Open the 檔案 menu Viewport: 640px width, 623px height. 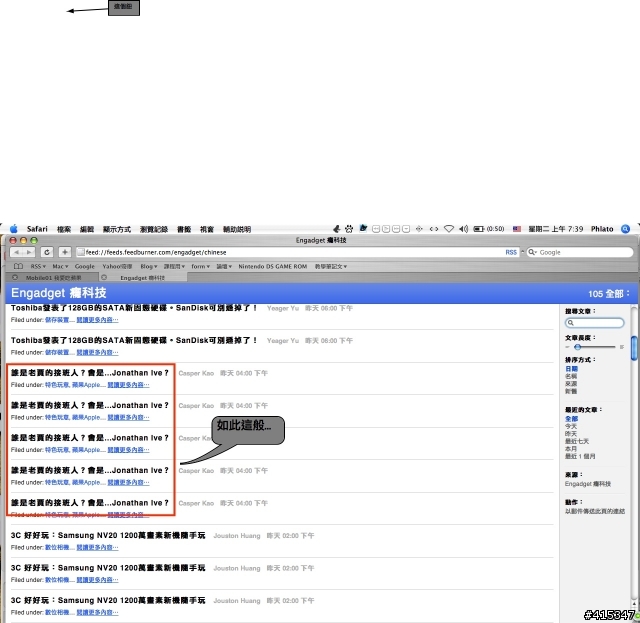64,229
